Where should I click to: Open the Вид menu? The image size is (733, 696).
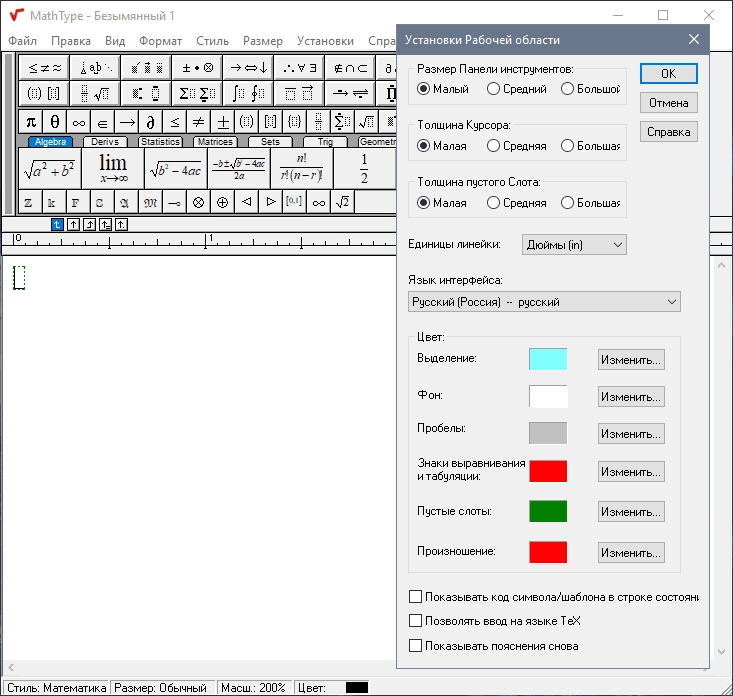click(x=115, y=41)
